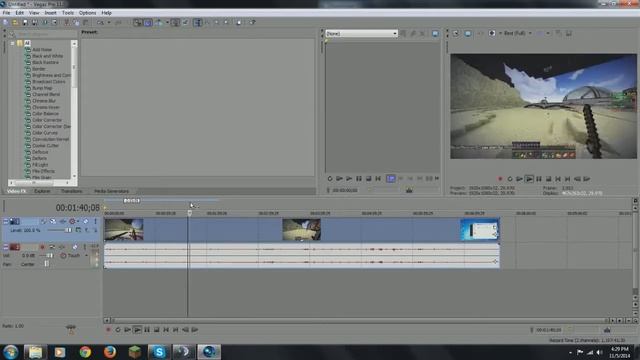Click audio track Vol slider
The image size is (640, 360).
pos(47,256)
